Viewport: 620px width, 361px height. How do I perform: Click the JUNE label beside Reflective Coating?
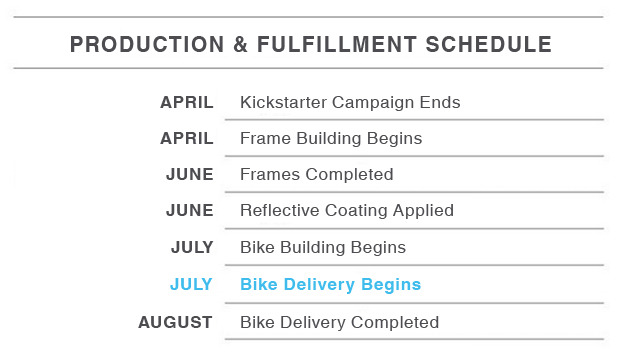[x=190, y=210]
